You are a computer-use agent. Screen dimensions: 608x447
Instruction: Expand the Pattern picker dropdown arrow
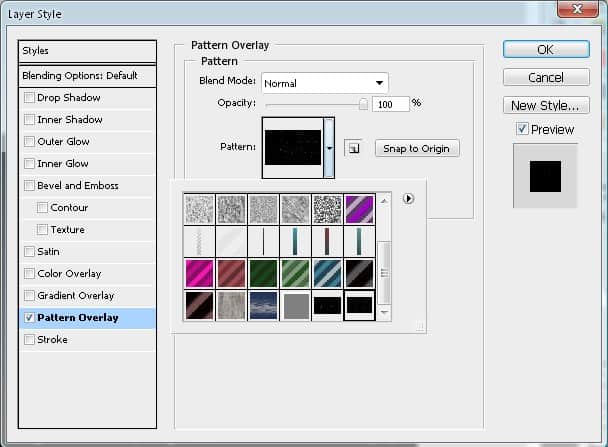330,148
